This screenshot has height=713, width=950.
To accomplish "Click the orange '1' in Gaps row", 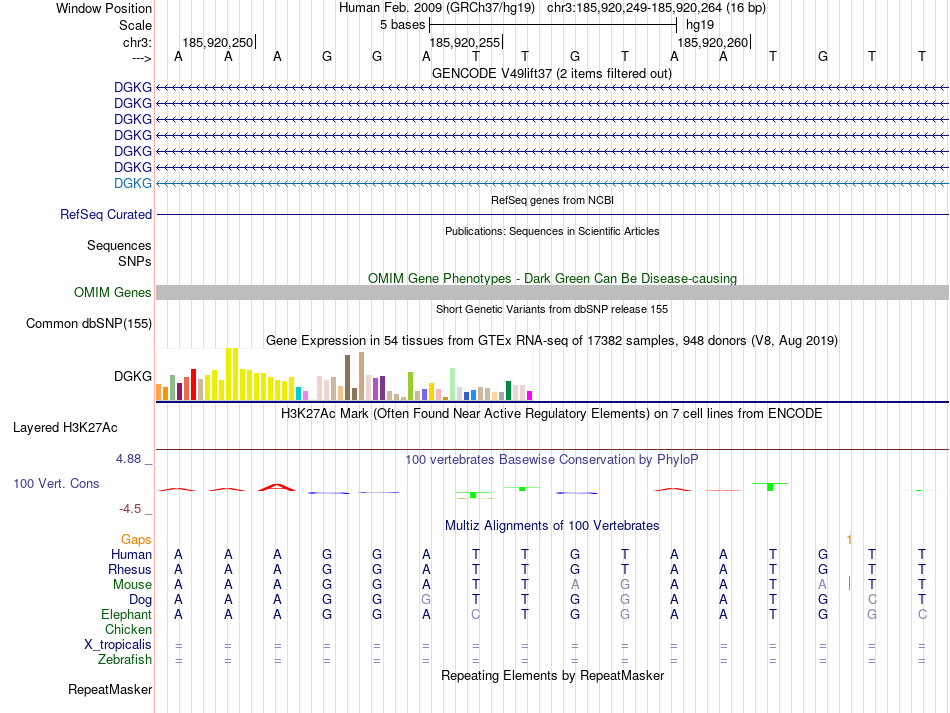I will [849, 539].
